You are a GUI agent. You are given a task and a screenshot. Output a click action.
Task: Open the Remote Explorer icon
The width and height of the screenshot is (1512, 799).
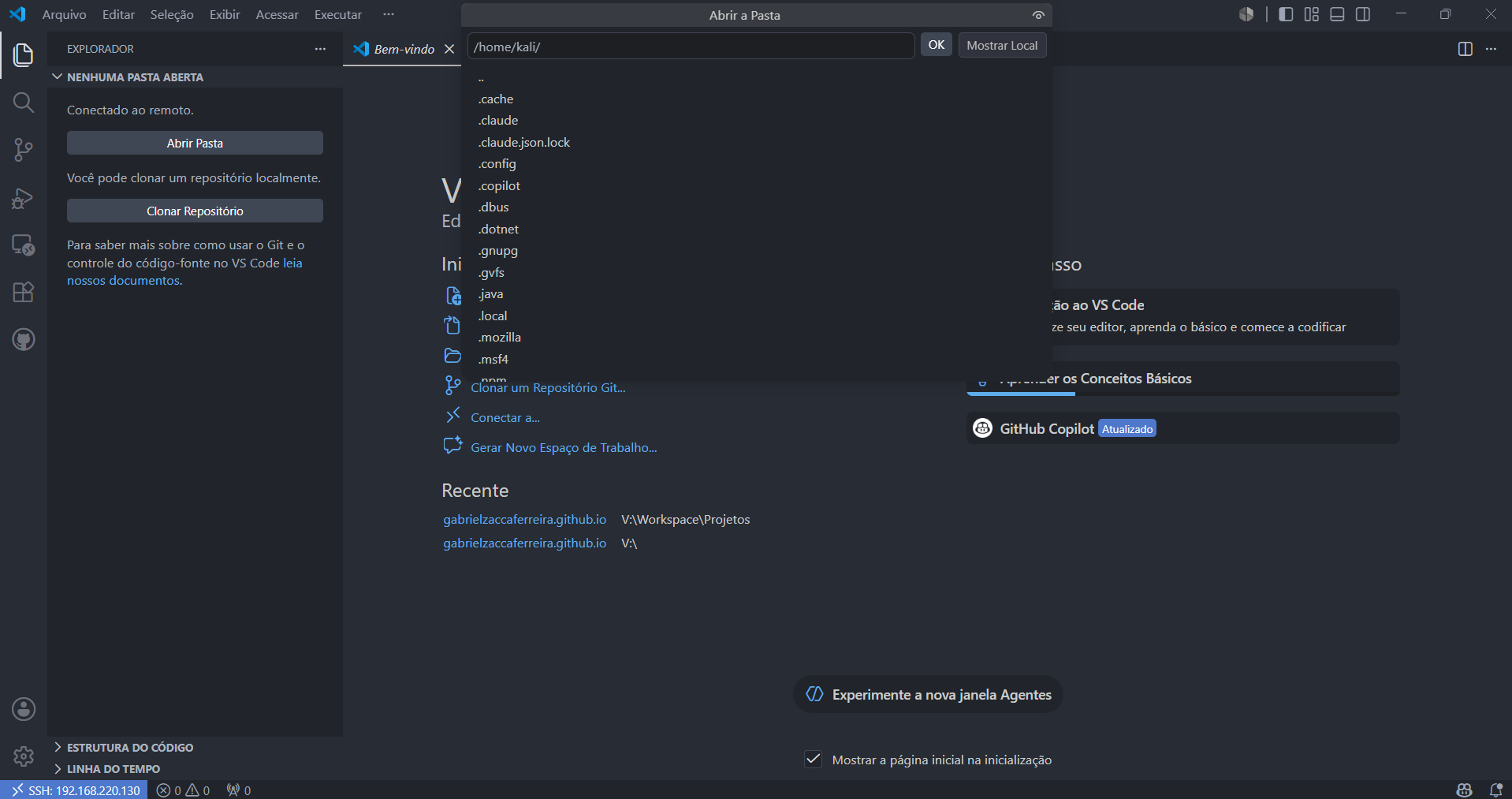24,245
